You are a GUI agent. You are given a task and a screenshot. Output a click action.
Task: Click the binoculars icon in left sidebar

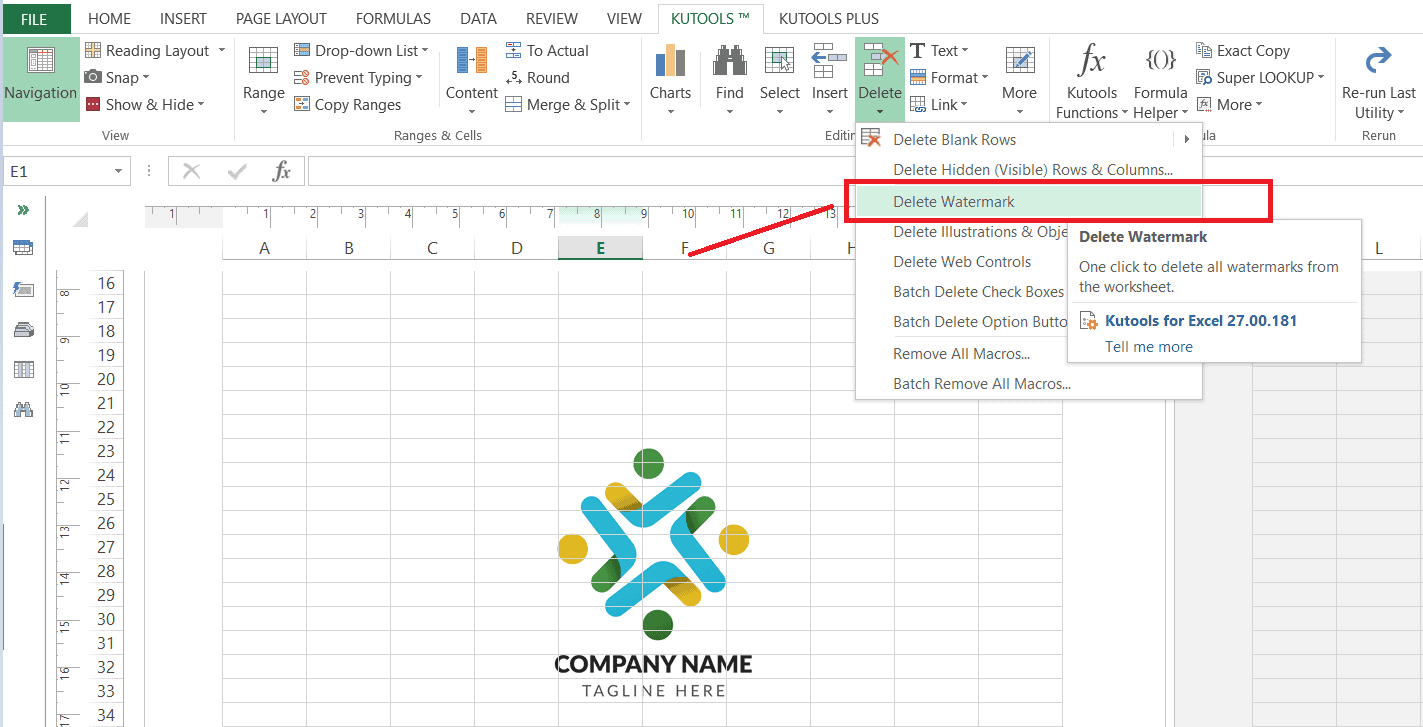23,409
